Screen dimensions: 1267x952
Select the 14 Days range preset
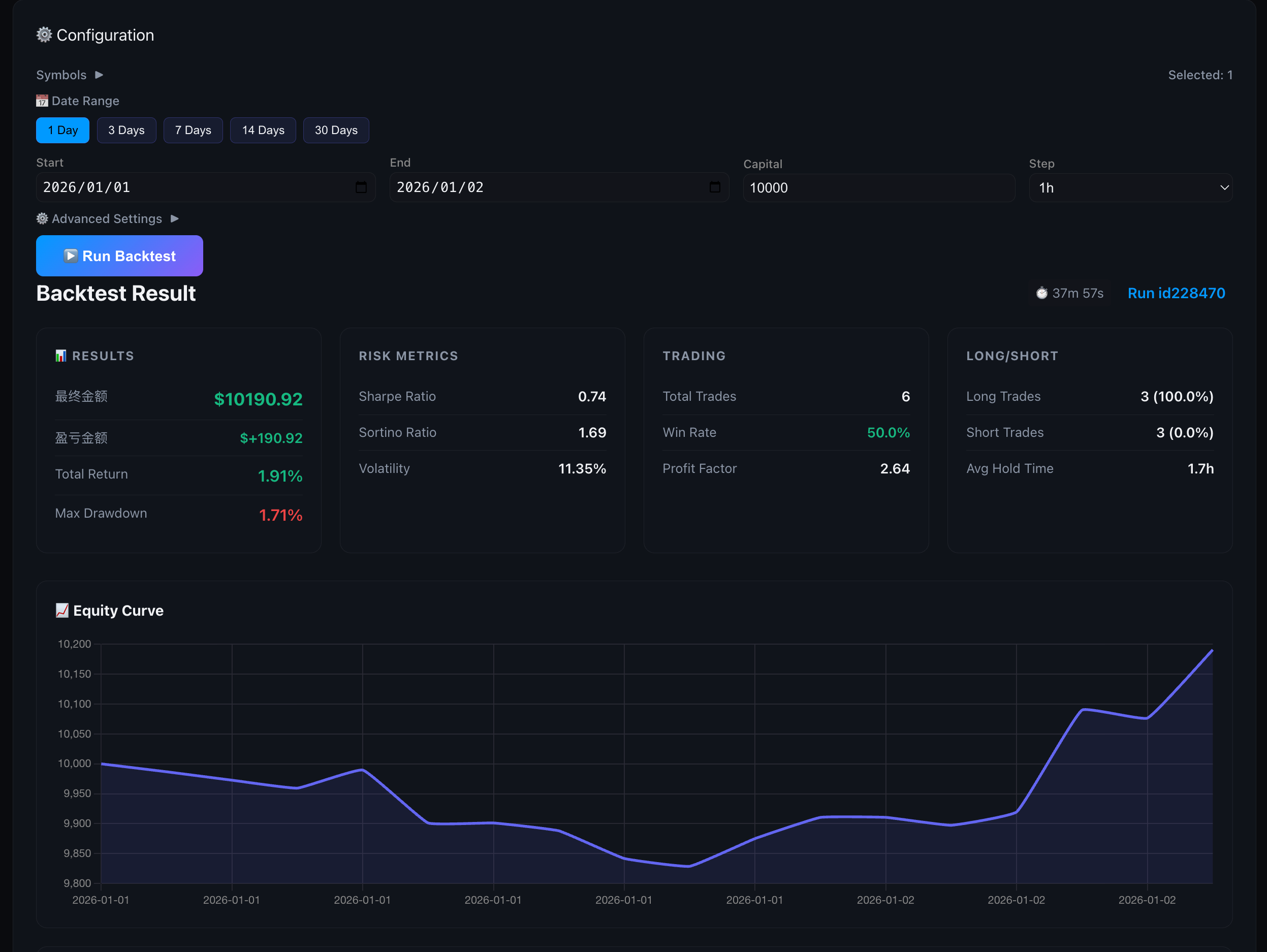click(263, 130)
